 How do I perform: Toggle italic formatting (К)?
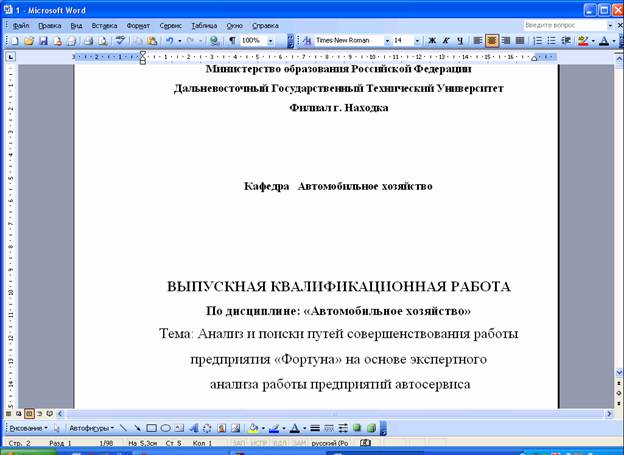coord(446,41)
